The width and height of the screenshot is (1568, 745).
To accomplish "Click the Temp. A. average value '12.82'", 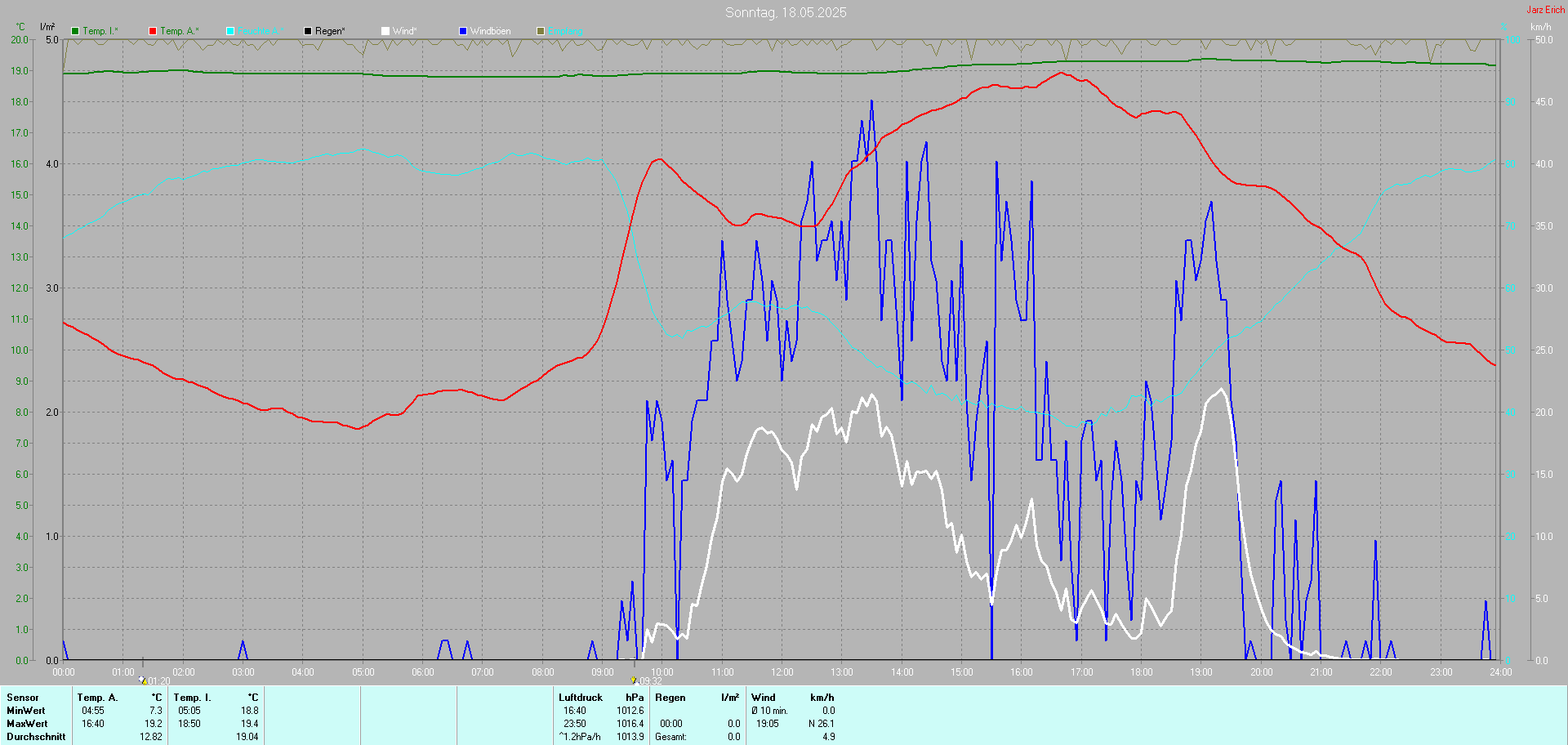I will (x=151, y=737).
